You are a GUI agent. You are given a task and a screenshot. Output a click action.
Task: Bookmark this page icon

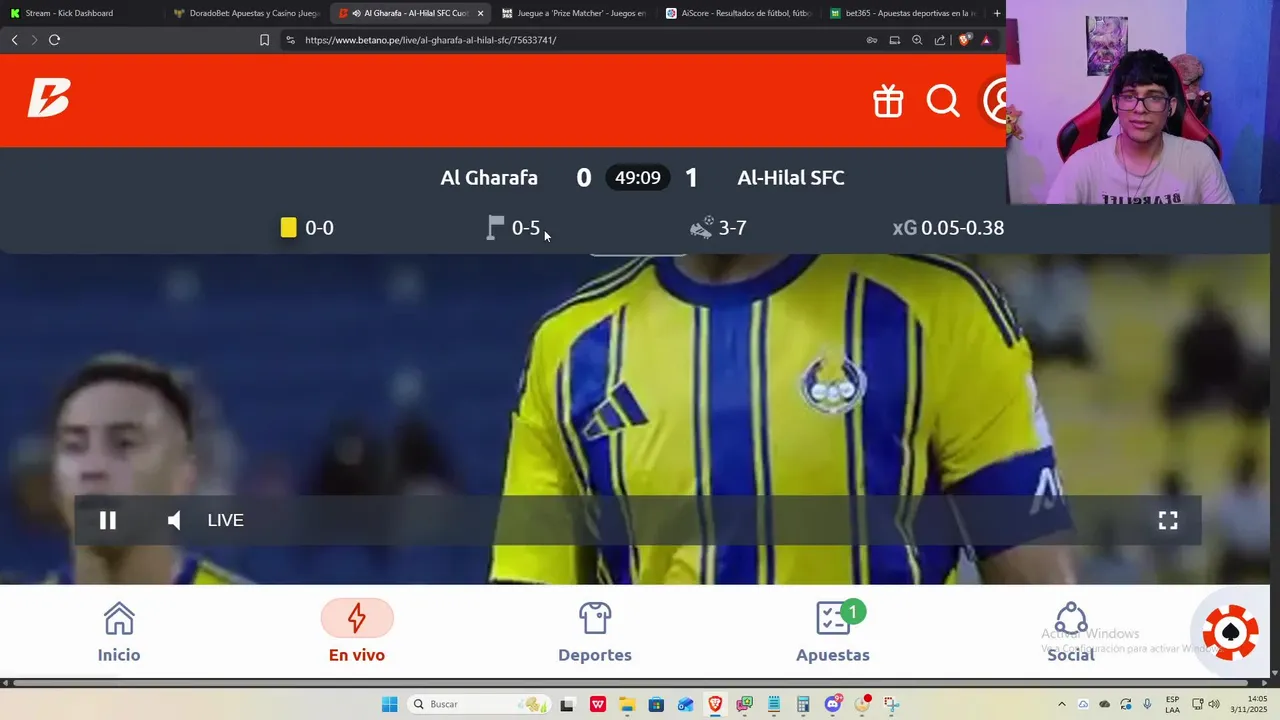click(264, 40)
